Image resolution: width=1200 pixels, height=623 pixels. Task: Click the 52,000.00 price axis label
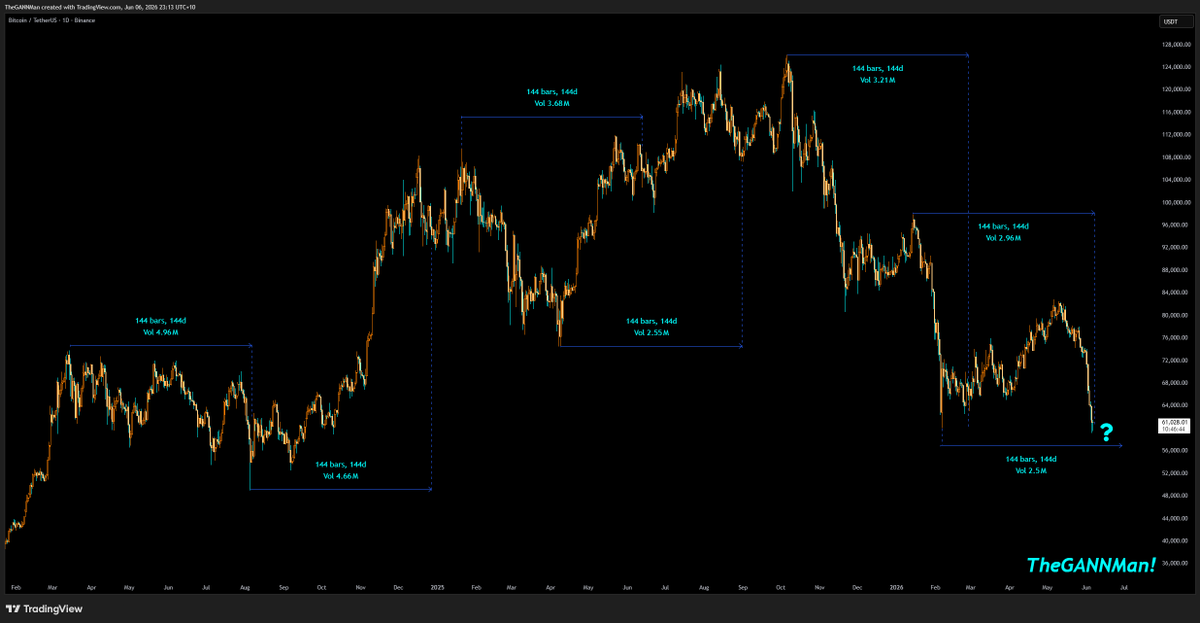pyautogui.click(x=1174, y=473)
